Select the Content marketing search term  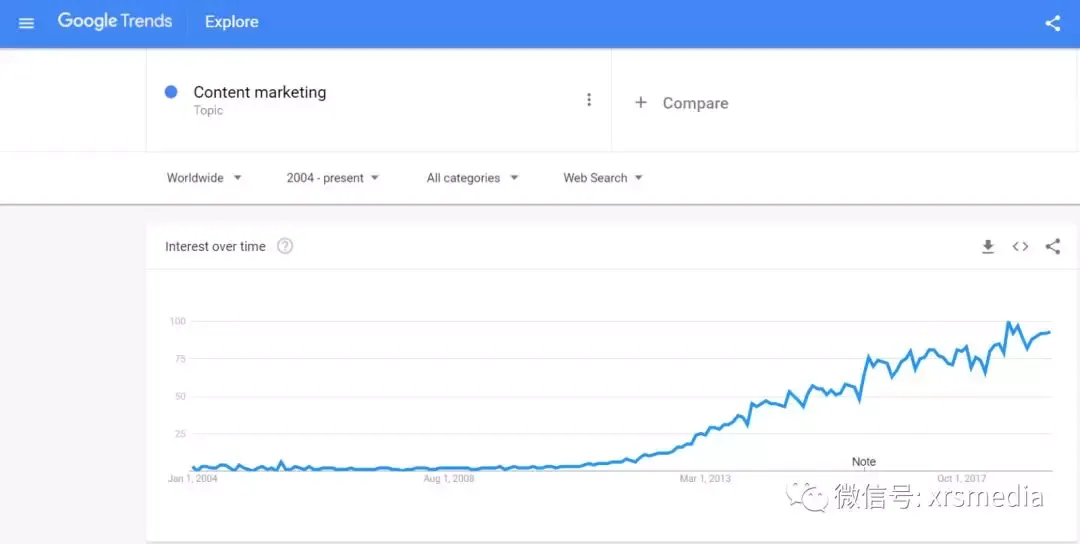click(260, 92)
